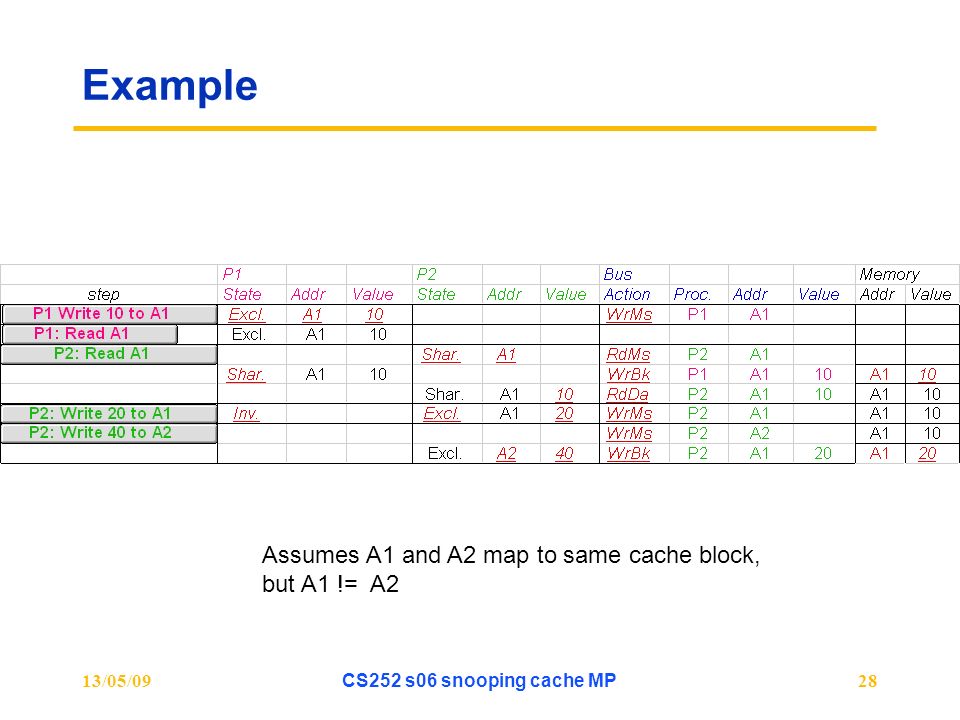Screen dimensions: 960x720
Task: Click the 'RdDa' bus action cell
Action: [628, 394]
